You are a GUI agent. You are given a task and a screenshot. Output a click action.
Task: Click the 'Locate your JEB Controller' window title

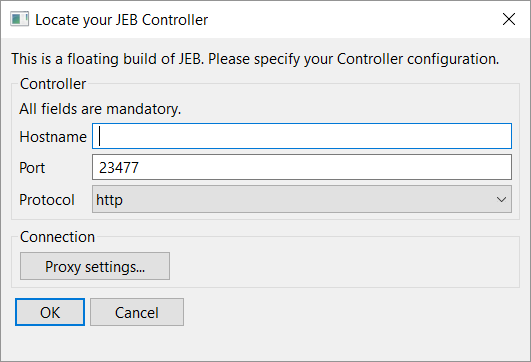click(122, 20)
